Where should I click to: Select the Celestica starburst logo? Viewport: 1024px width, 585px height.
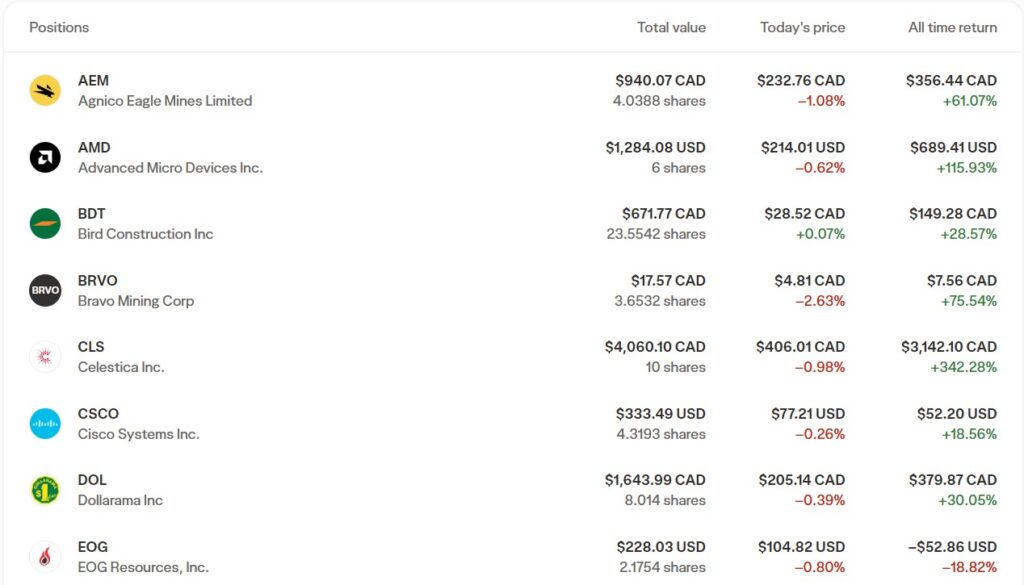point(45,356)
